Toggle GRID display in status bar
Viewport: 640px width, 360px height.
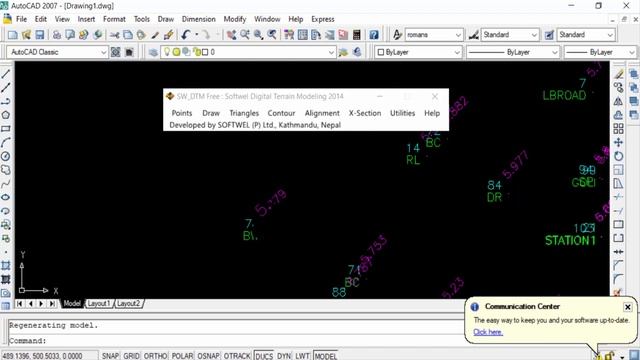pos(131,356)
